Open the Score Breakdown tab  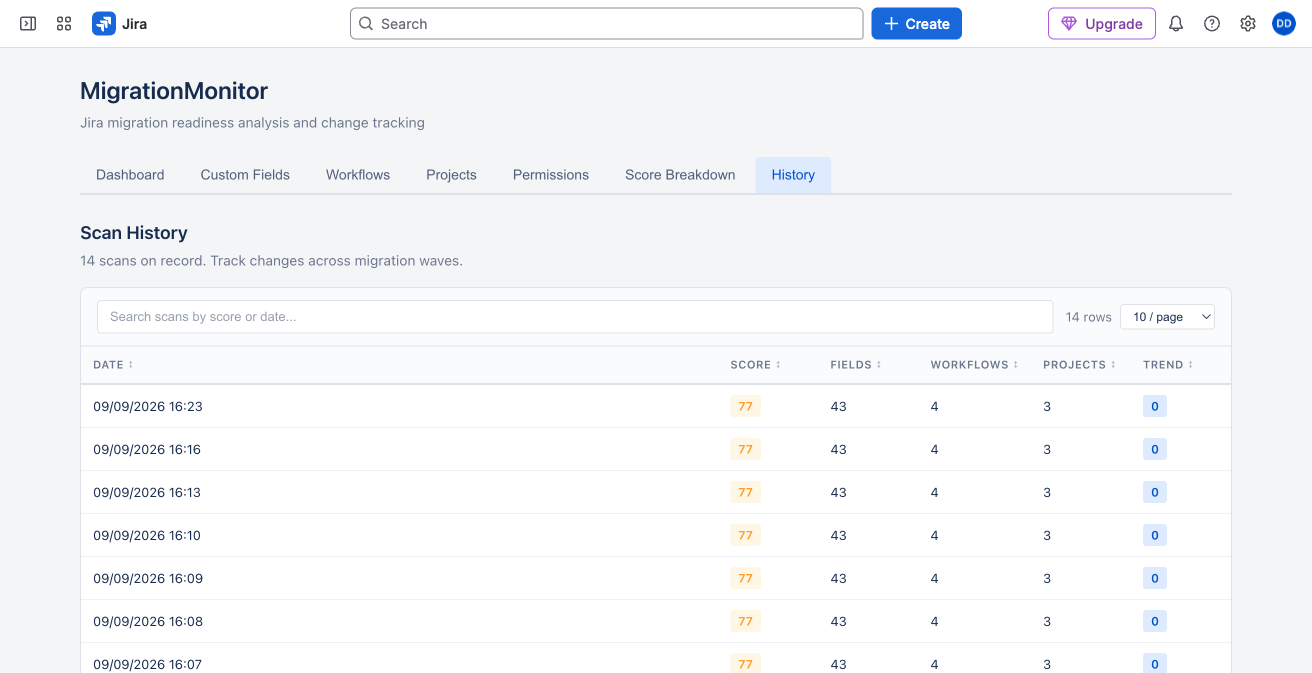680,175
